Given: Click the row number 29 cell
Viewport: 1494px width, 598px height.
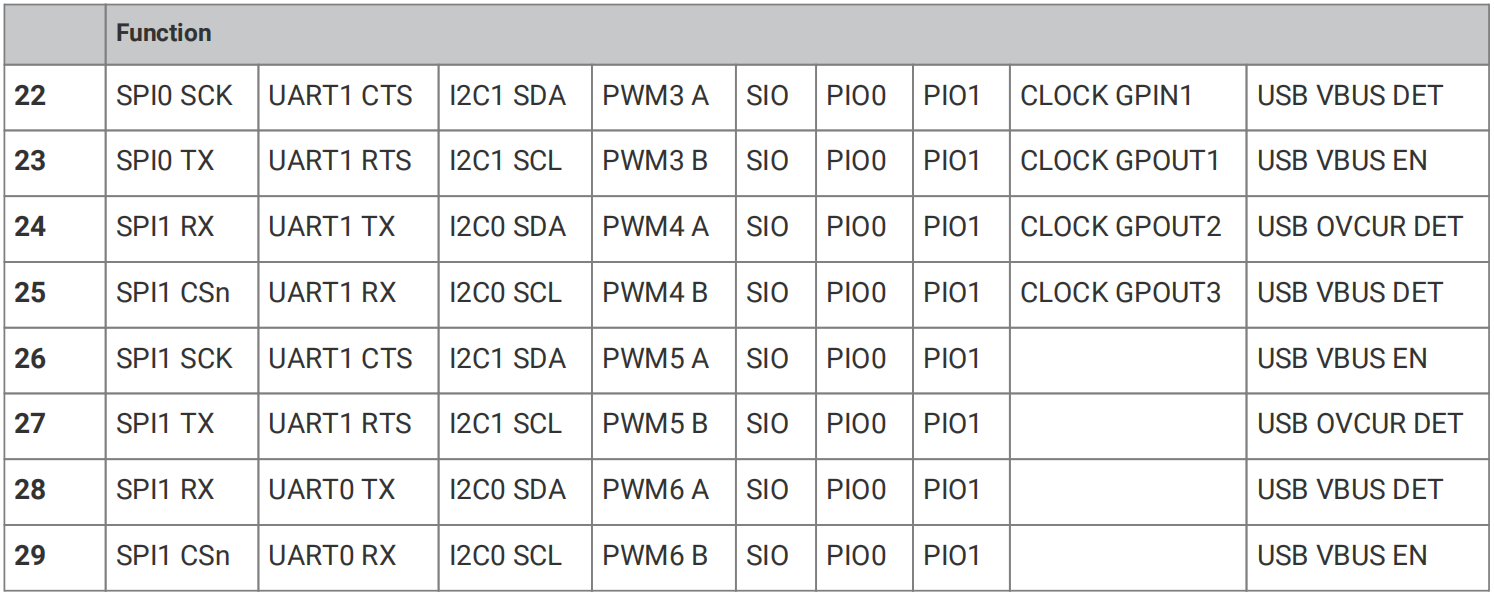Looking at the screenshot, I should click(x=54, y=556).
